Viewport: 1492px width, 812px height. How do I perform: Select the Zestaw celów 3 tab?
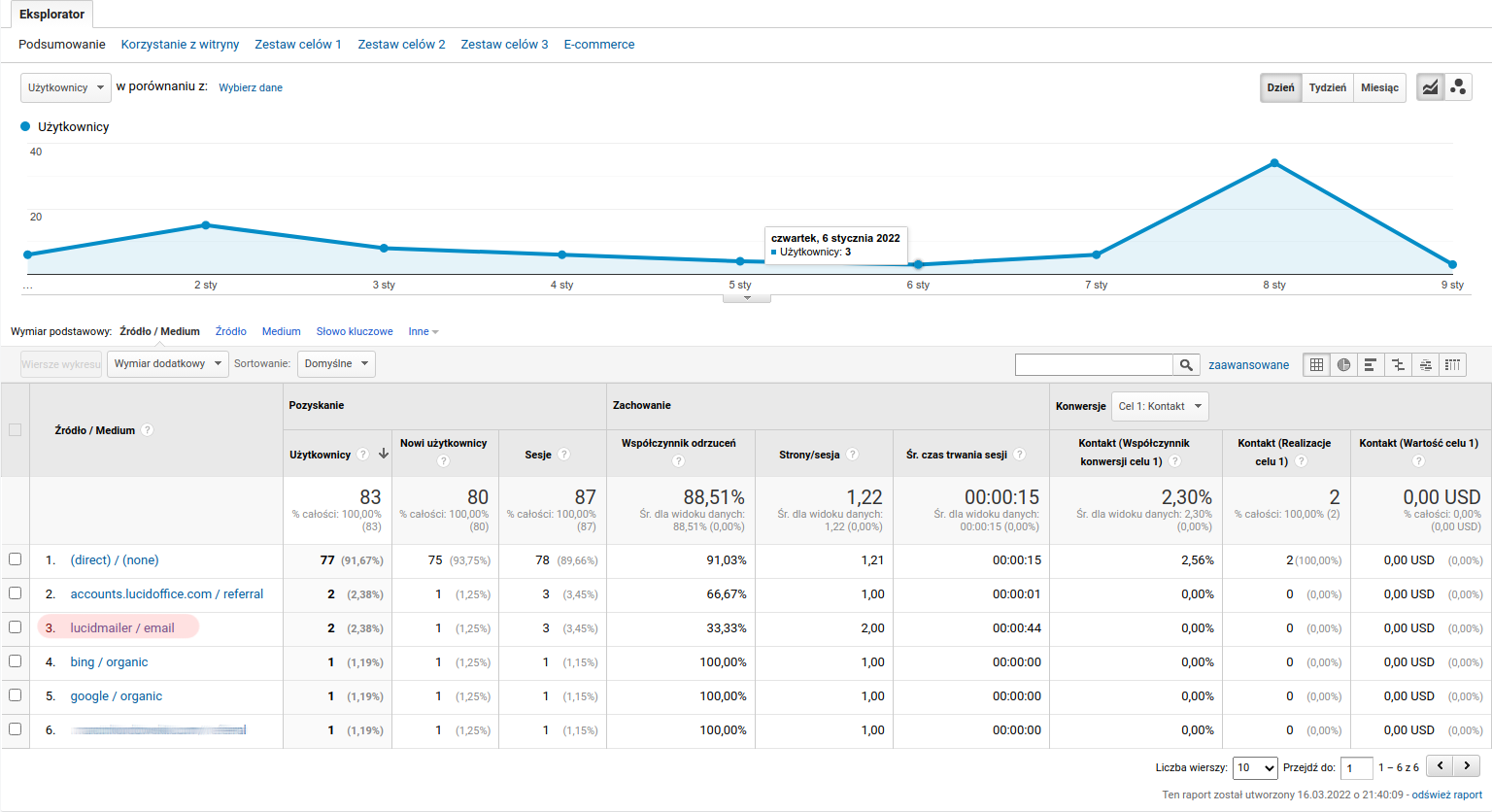coord(504,44)
